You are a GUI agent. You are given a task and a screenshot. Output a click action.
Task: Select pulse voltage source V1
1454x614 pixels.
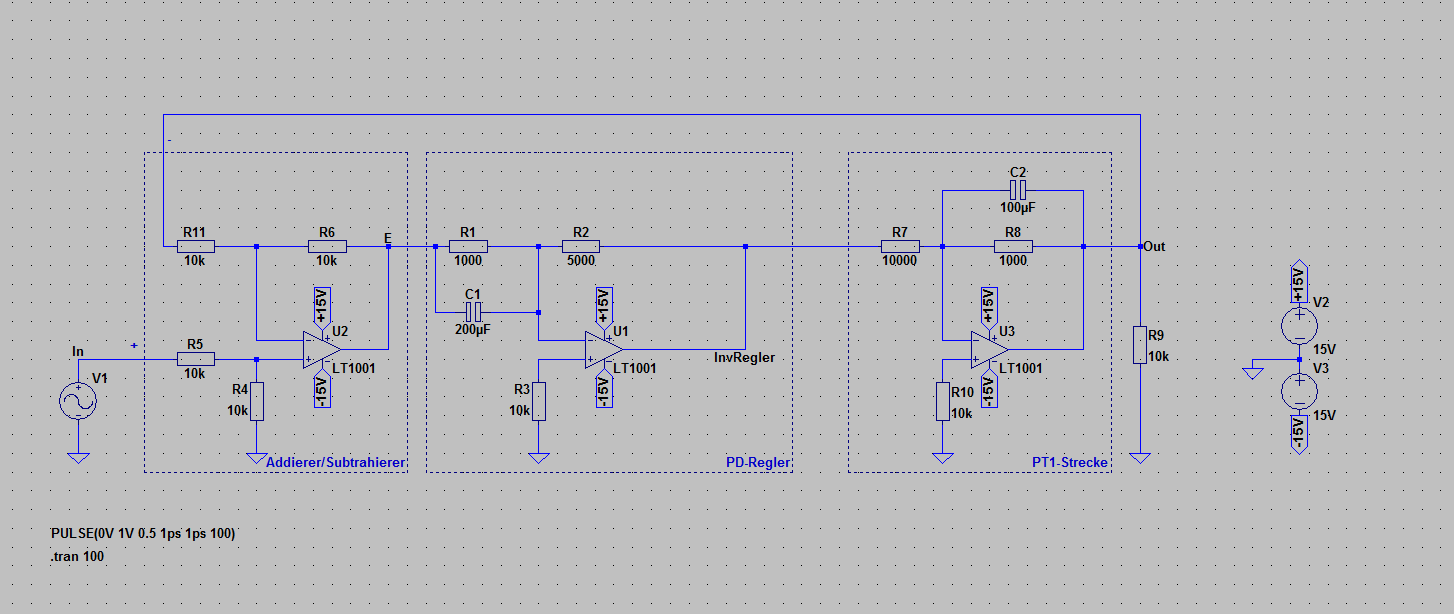(x=79, y=399)
